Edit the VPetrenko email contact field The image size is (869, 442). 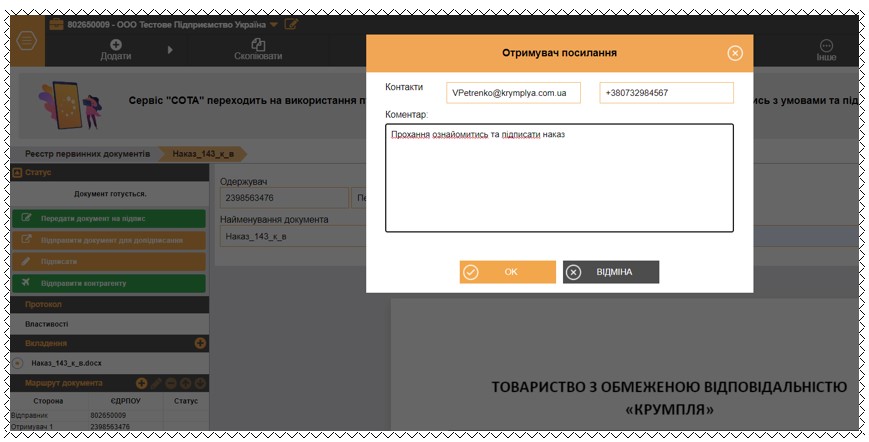513,93
